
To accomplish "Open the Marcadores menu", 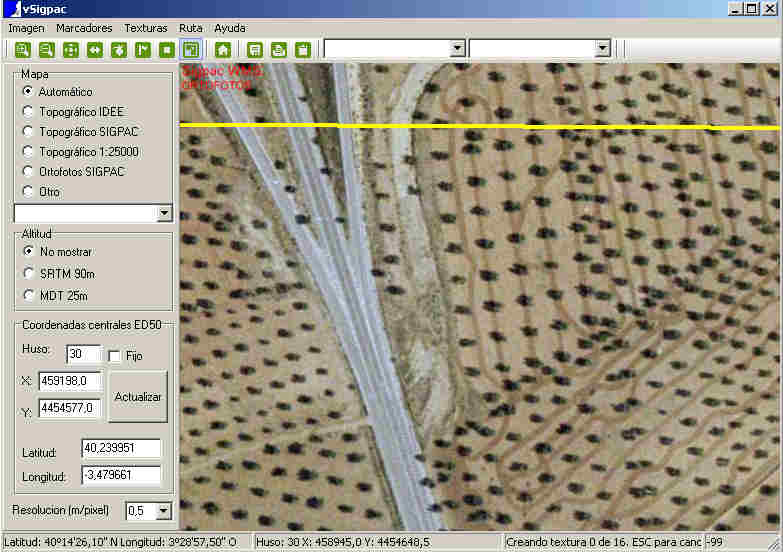I will [84, 28].
